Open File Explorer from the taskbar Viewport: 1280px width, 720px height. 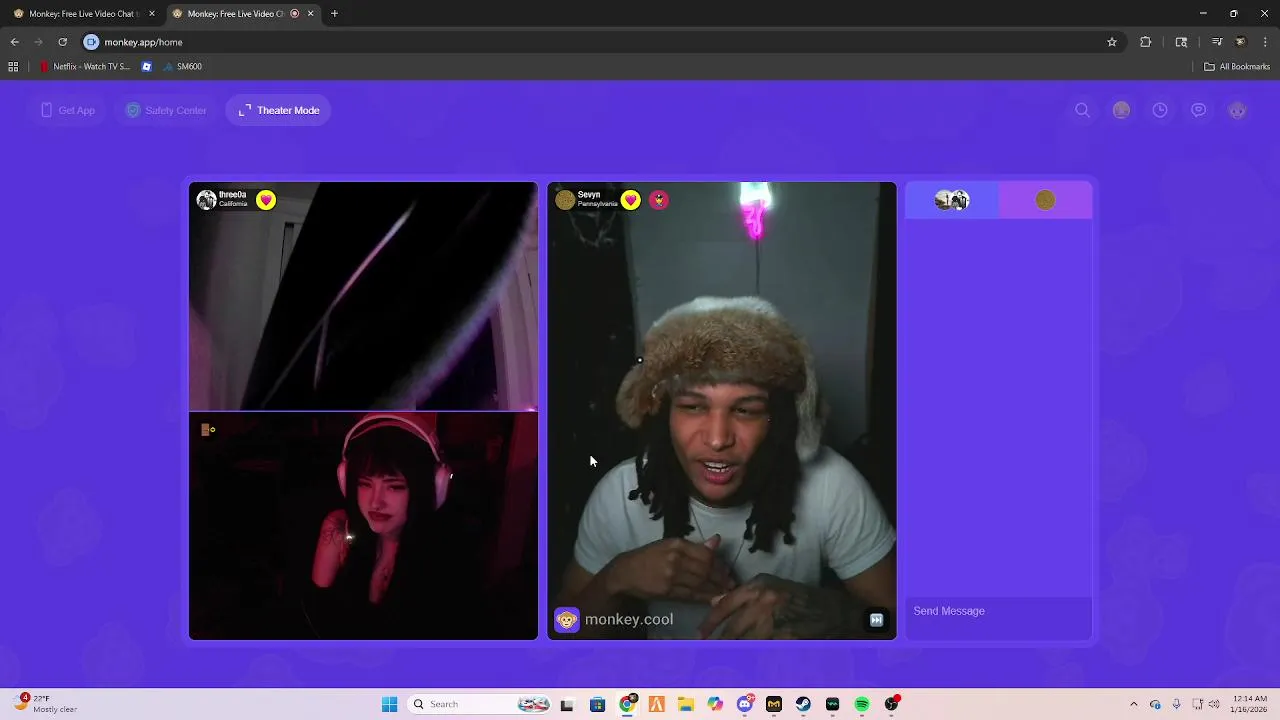pyautogui.click(x=686, y=704)
